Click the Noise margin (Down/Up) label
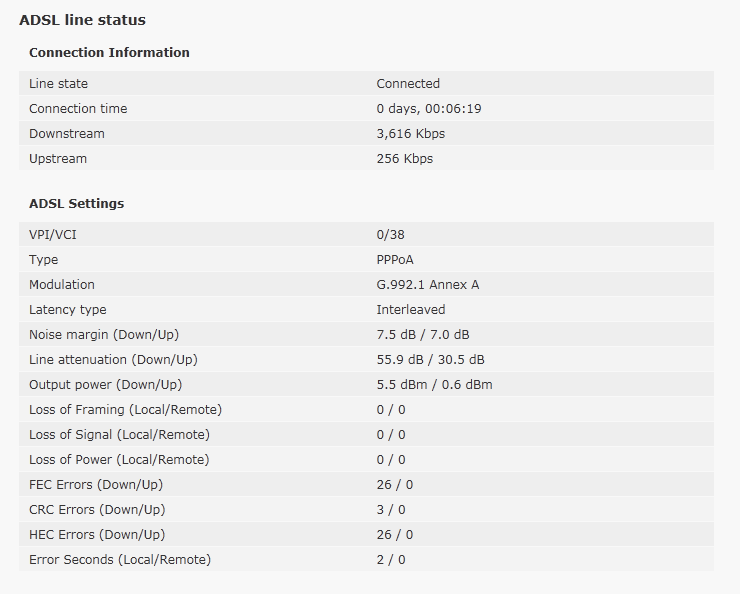 (104, 335)
